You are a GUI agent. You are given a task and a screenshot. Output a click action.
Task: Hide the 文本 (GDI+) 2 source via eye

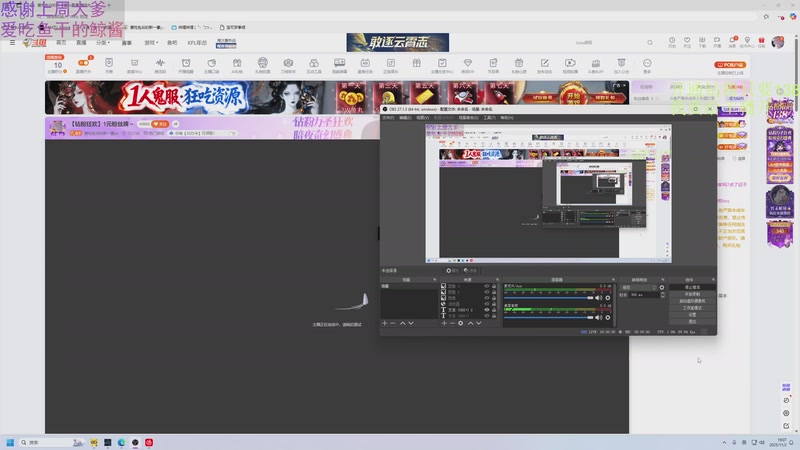[x=487, y=310]
